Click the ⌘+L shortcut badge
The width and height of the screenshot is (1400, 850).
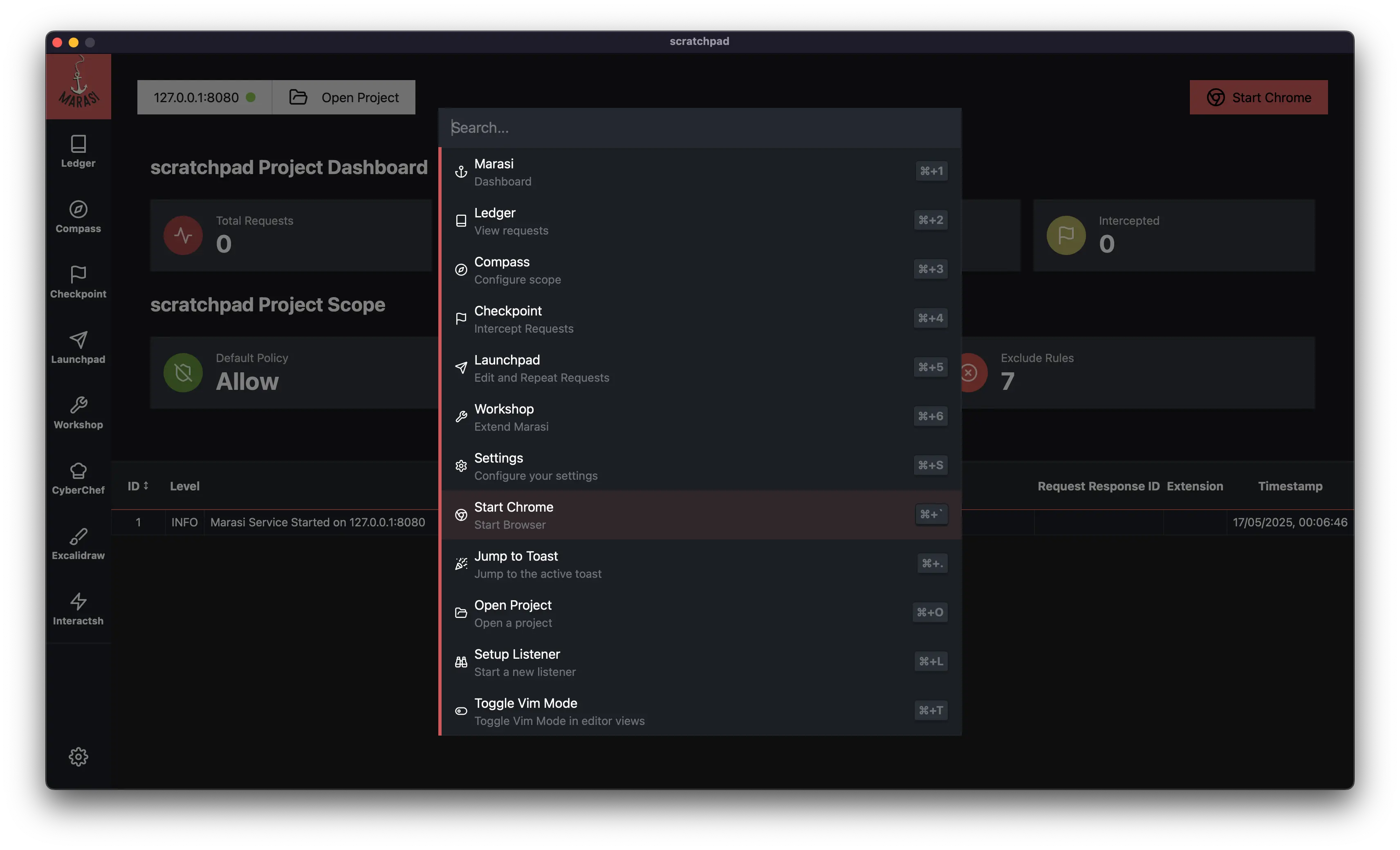tap(931, 662)
